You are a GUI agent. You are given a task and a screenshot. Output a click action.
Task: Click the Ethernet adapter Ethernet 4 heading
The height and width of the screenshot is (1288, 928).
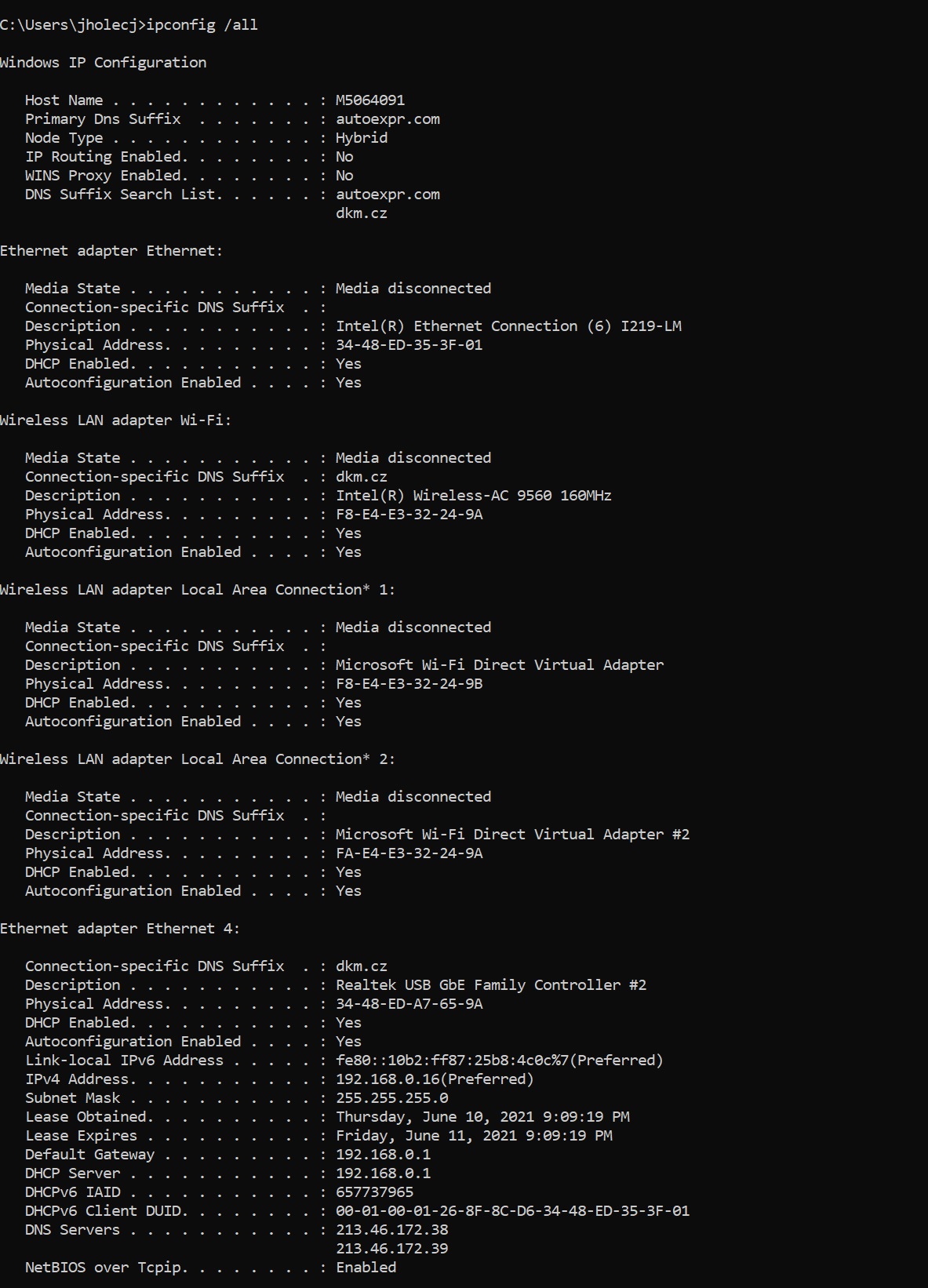click(119, 929)
